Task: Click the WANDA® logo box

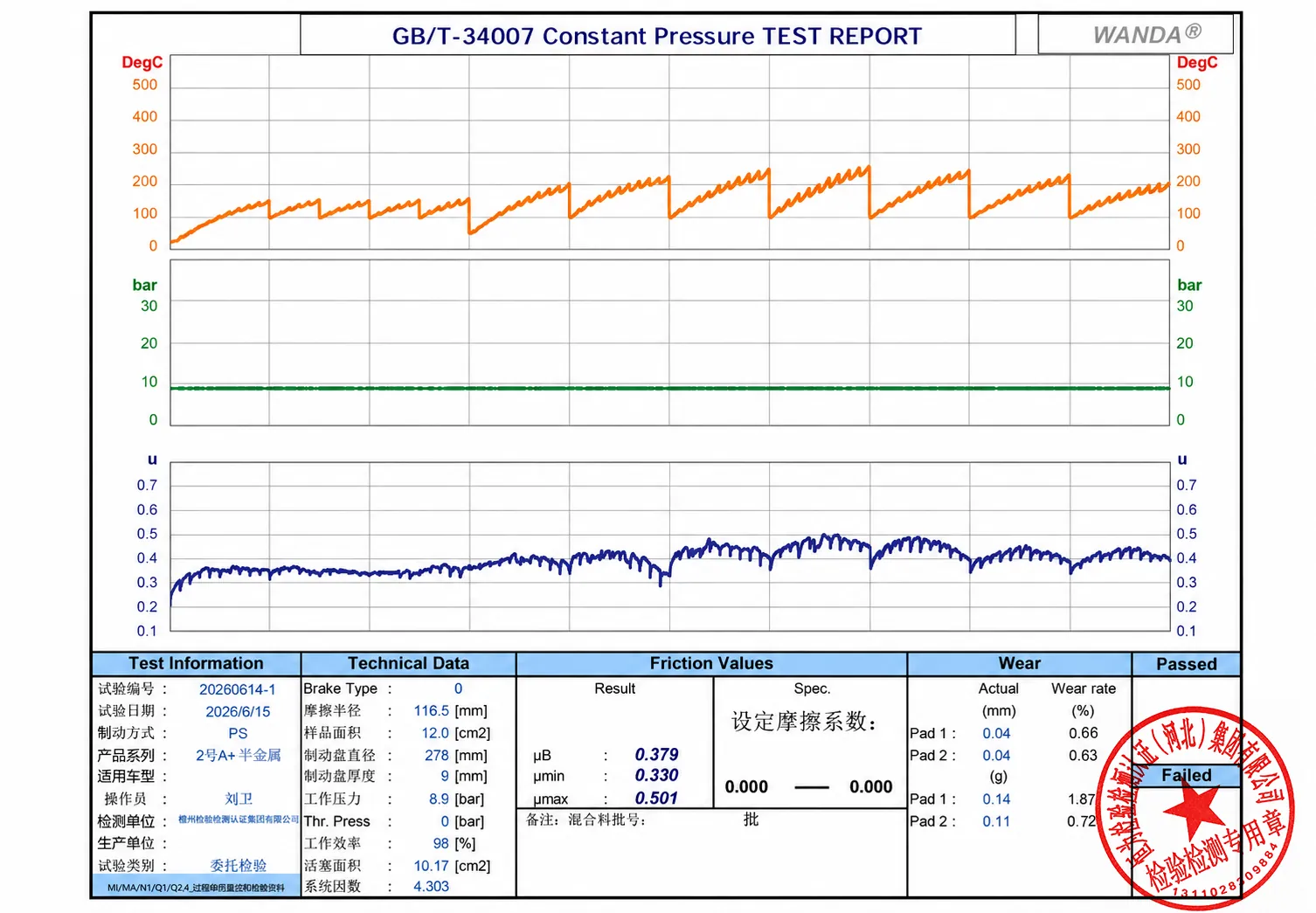Action: tap(1135, 34)
